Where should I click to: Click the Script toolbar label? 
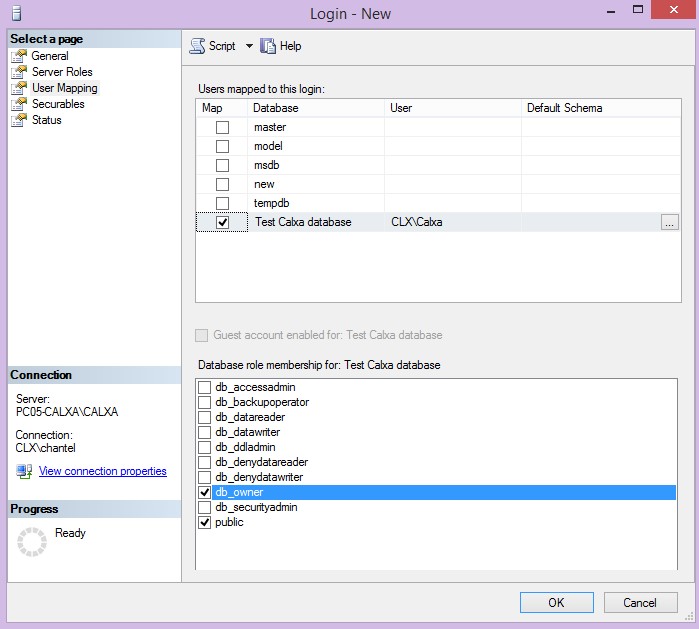[x=222, y=46]
